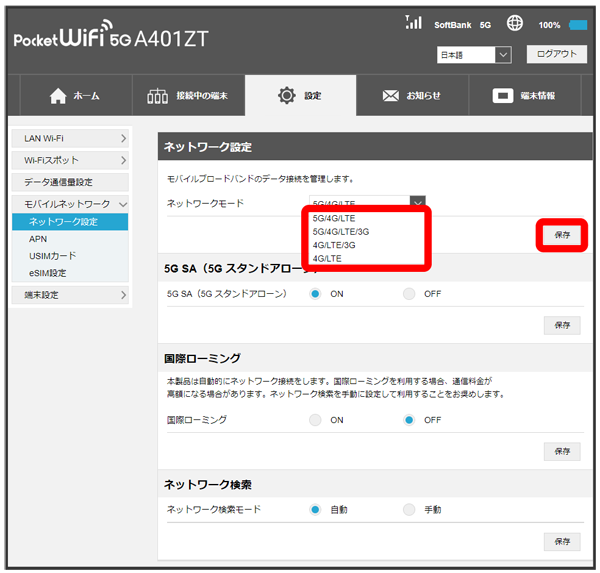Click the logout button
The image size is (600, 573).
point(556,54)
